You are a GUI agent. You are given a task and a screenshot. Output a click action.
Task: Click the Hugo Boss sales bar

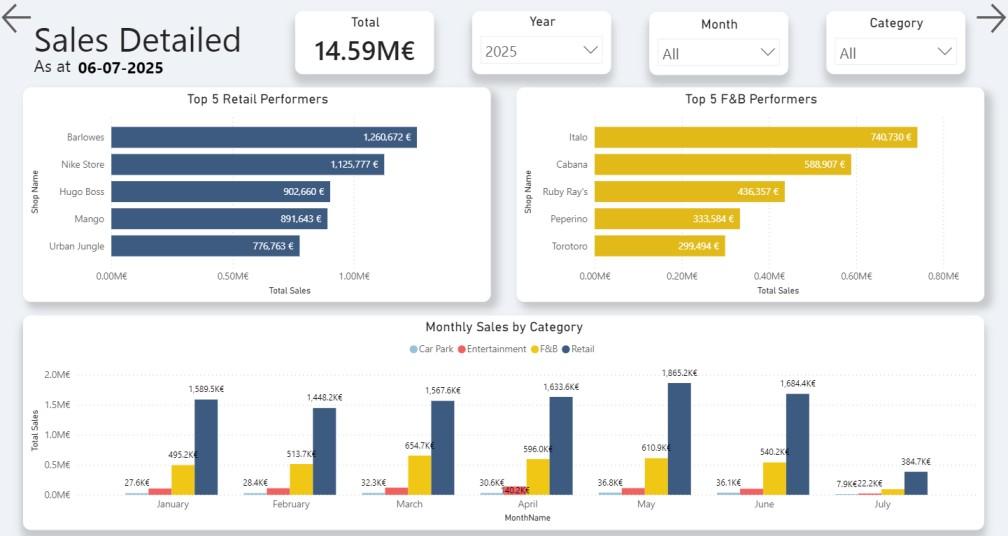click(220, 192)
